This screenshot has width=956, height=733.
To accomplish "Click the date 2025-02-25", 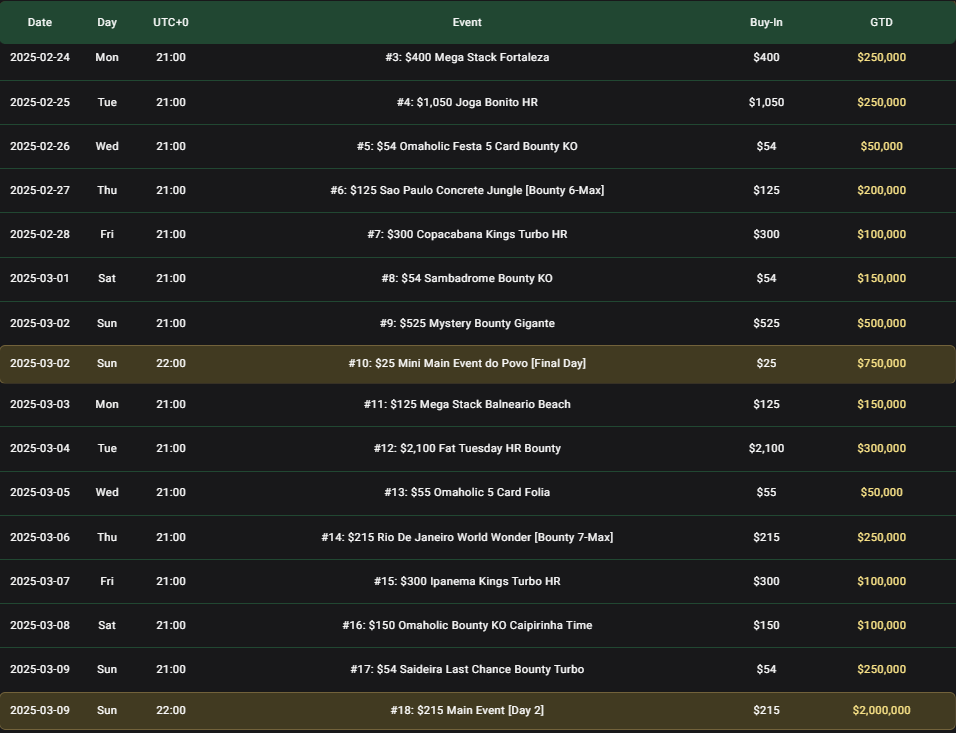I will (40, 102).
